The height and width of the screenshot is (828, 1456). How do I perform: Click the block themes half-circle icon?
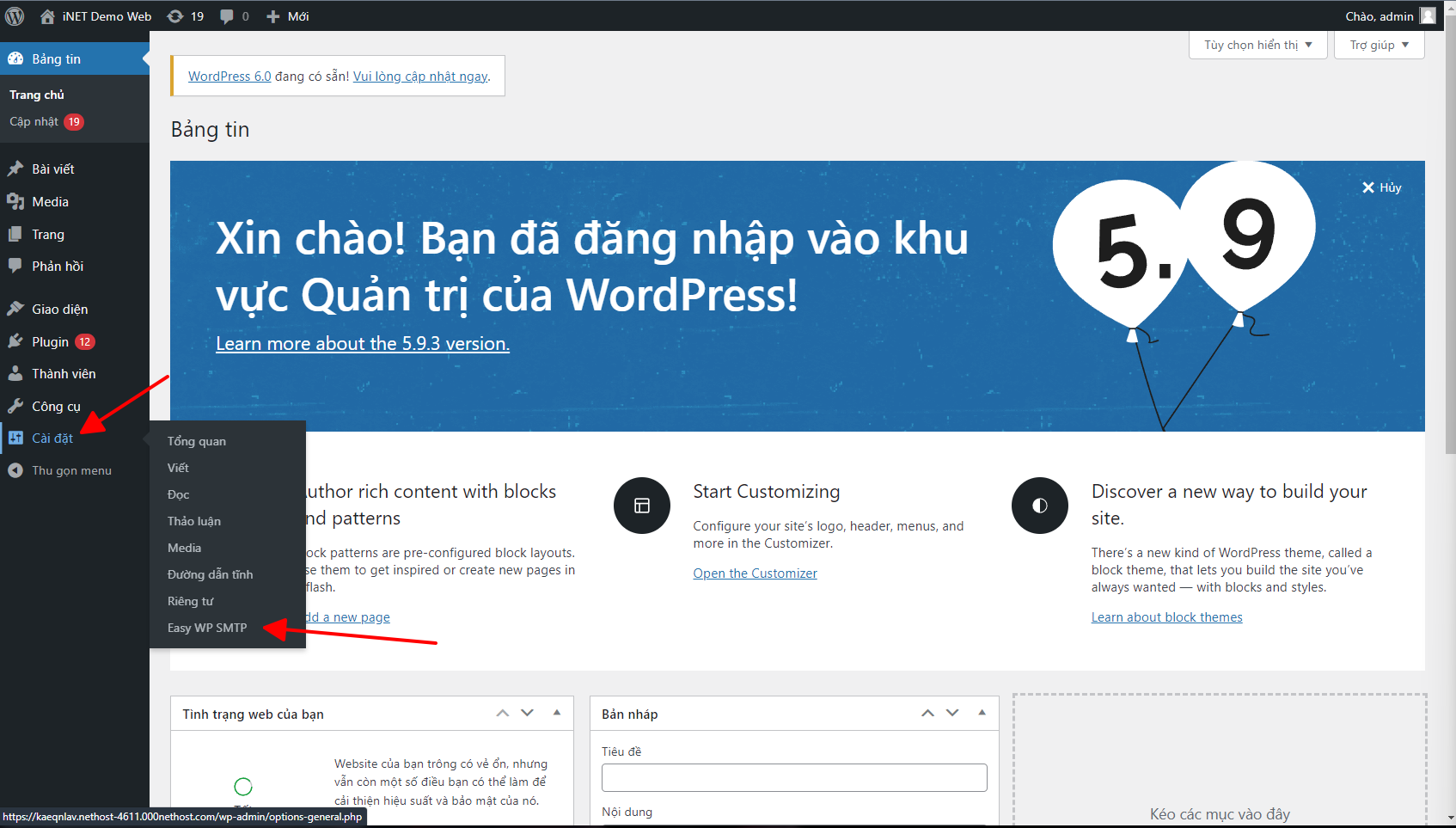1040,506
